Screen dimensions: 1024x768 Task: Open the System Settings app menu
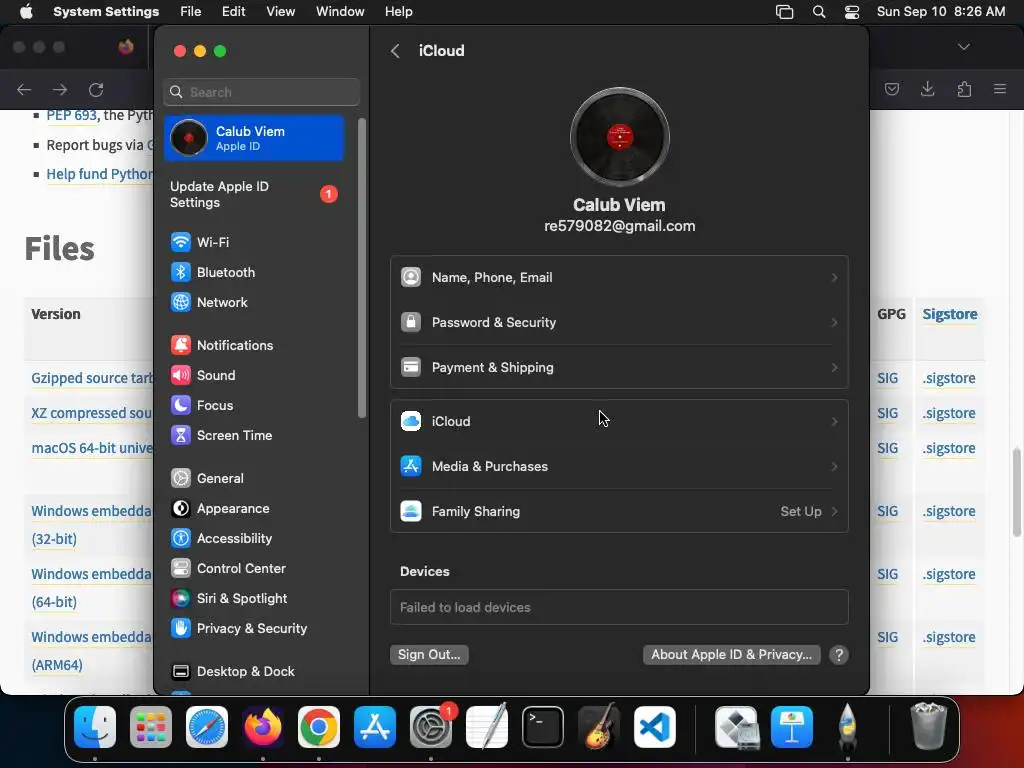[x=106, y=12]
